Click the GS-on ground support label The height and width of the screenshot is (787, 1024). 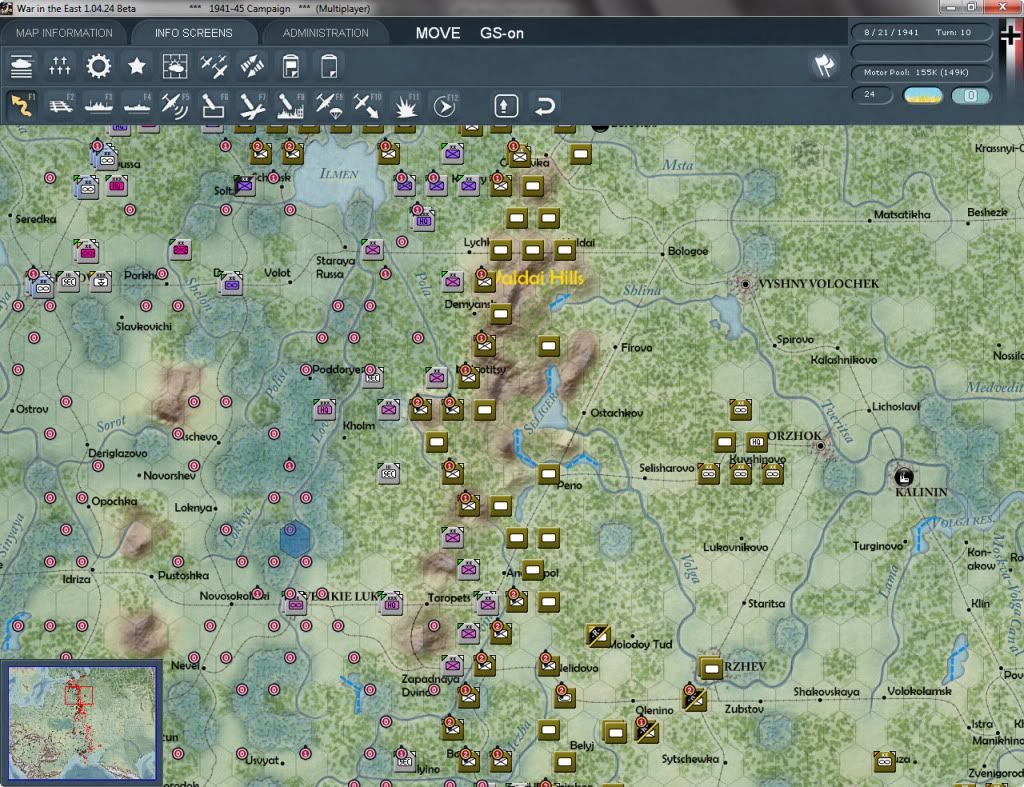[502, 33]
